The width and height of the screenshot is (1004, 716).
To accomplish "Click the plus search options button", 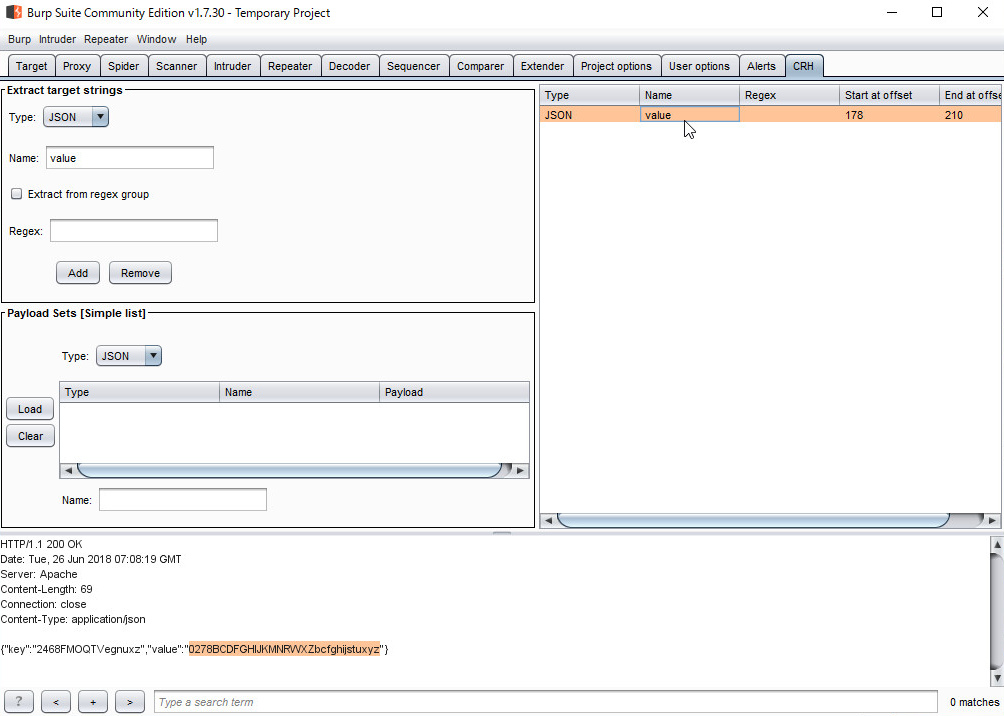I will click(x=93, y=702).
